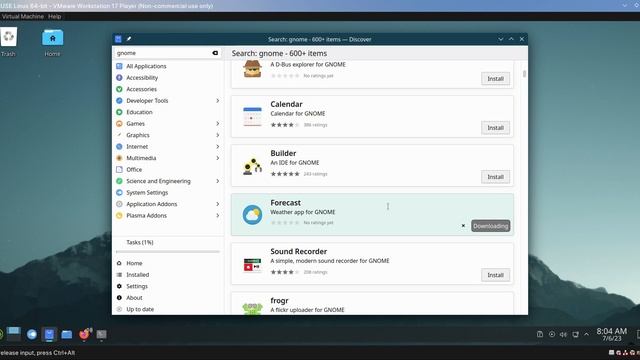
Task: Click the clock in taskbar
Action: pos(611,334)
